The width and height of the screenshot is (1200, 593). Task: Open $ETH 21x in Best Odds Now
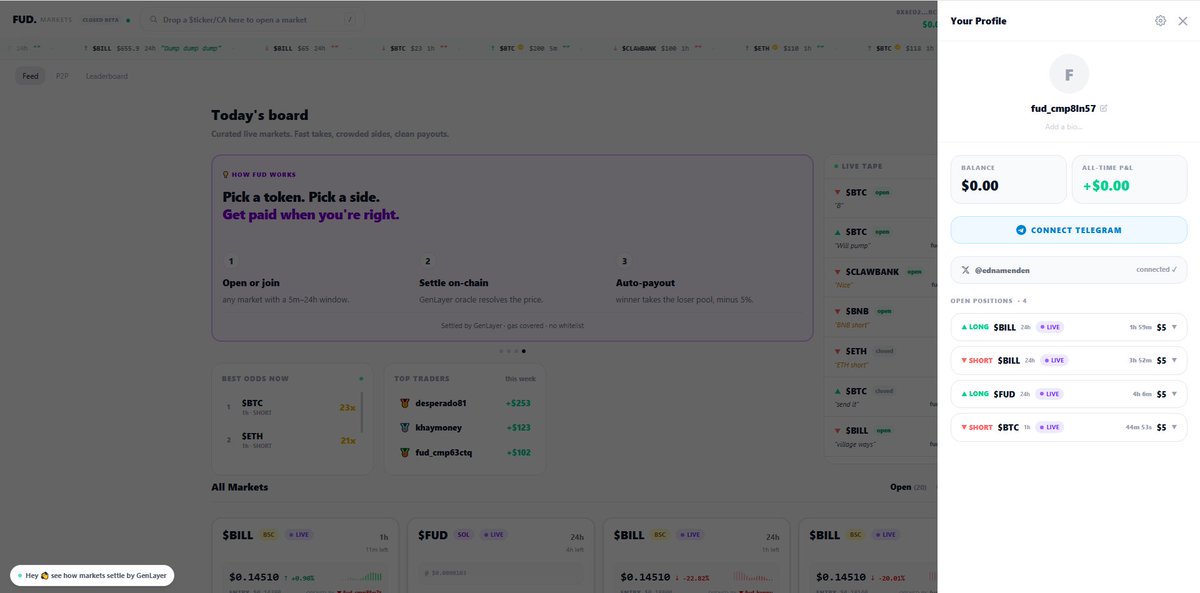[x=290, y=440]
